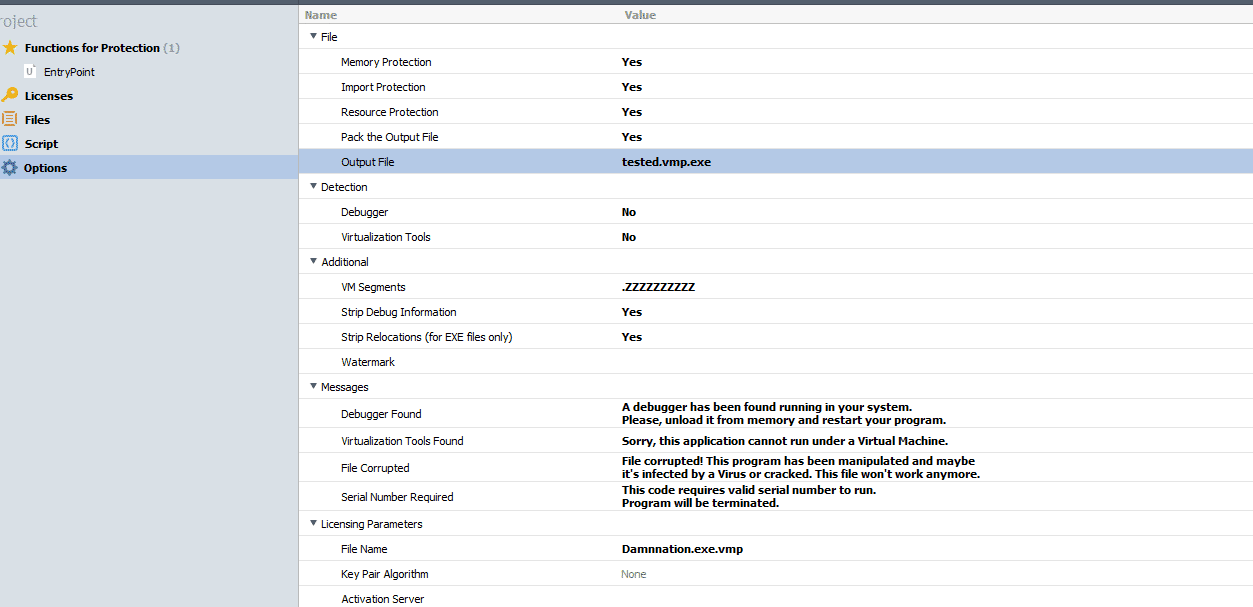Image resolution: width=1253 pixels, height=607 pixels.
Task: Collapse the Additional group
Action: click(313, 261)
